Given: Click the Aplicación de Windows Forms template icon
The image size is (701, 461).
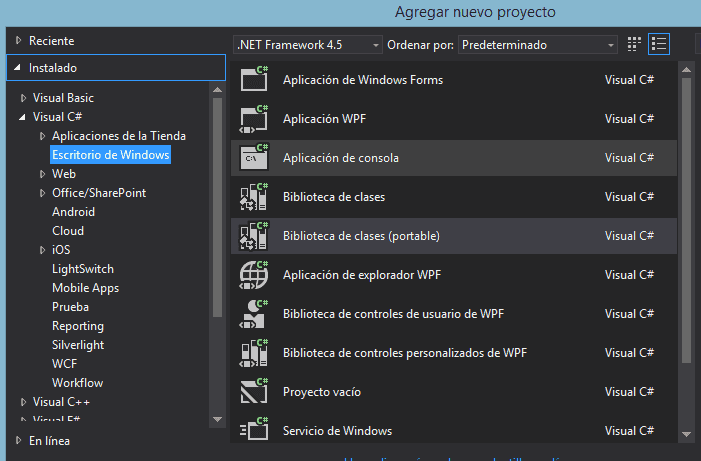Looking at the screenshot, I should coord(254,79).
